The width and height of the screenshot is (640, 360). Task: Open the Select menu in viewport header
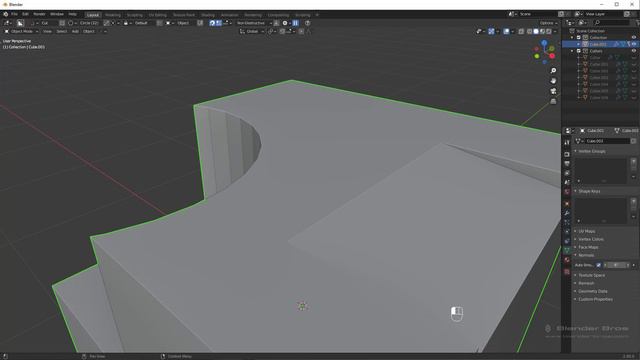pyautogui.click(x=62, y=31)
